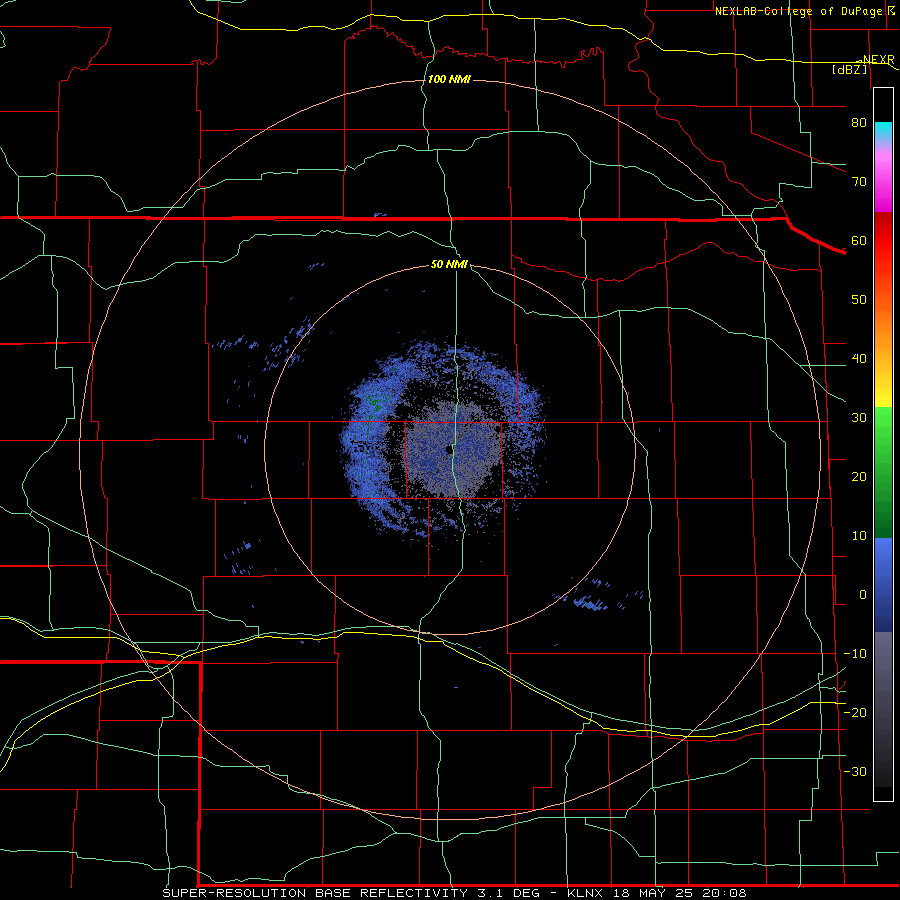Click the 50 value on the dBZ scale
Image resolution: width=900 pixels, height=900 pixels.
859,300
